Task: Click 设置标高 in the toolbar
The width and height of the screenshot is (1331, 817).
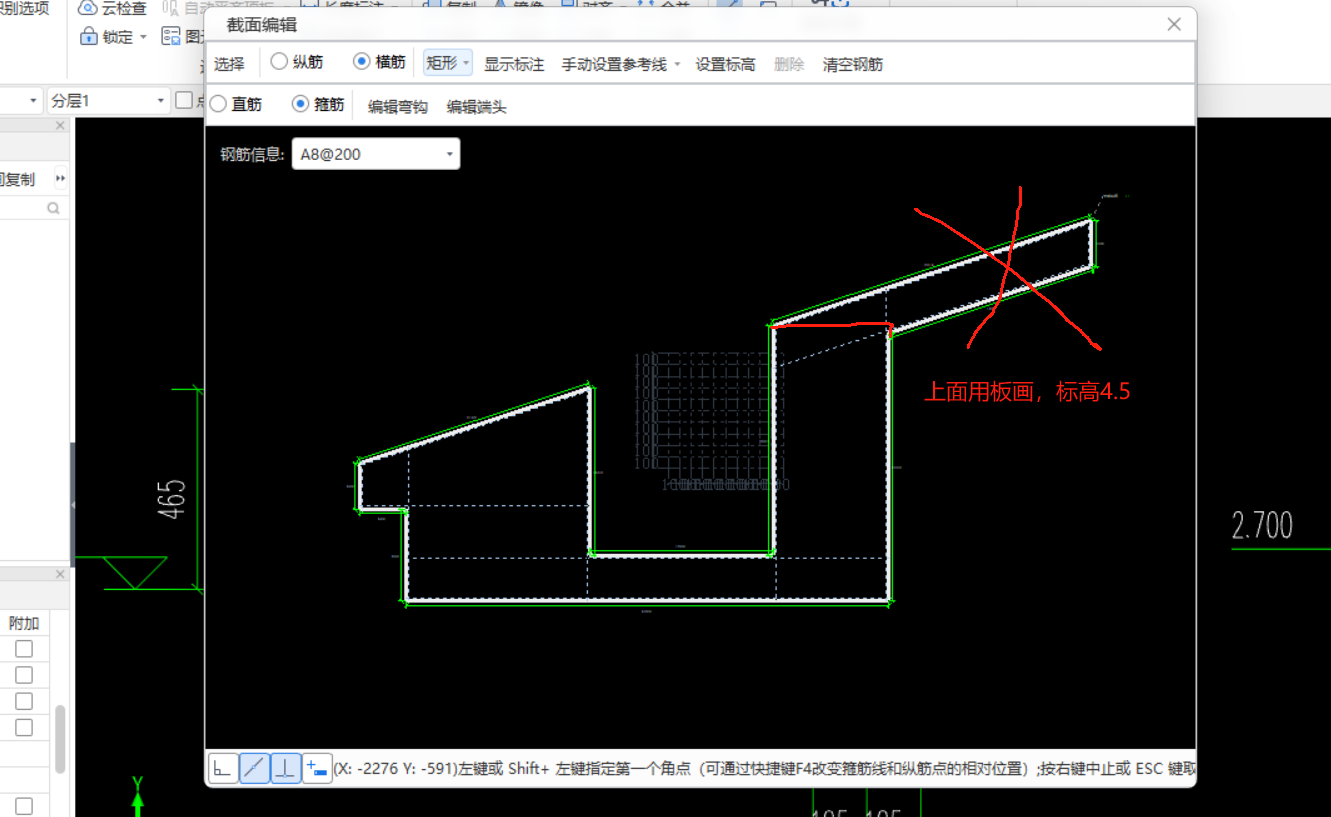Action: click(725, 64)
